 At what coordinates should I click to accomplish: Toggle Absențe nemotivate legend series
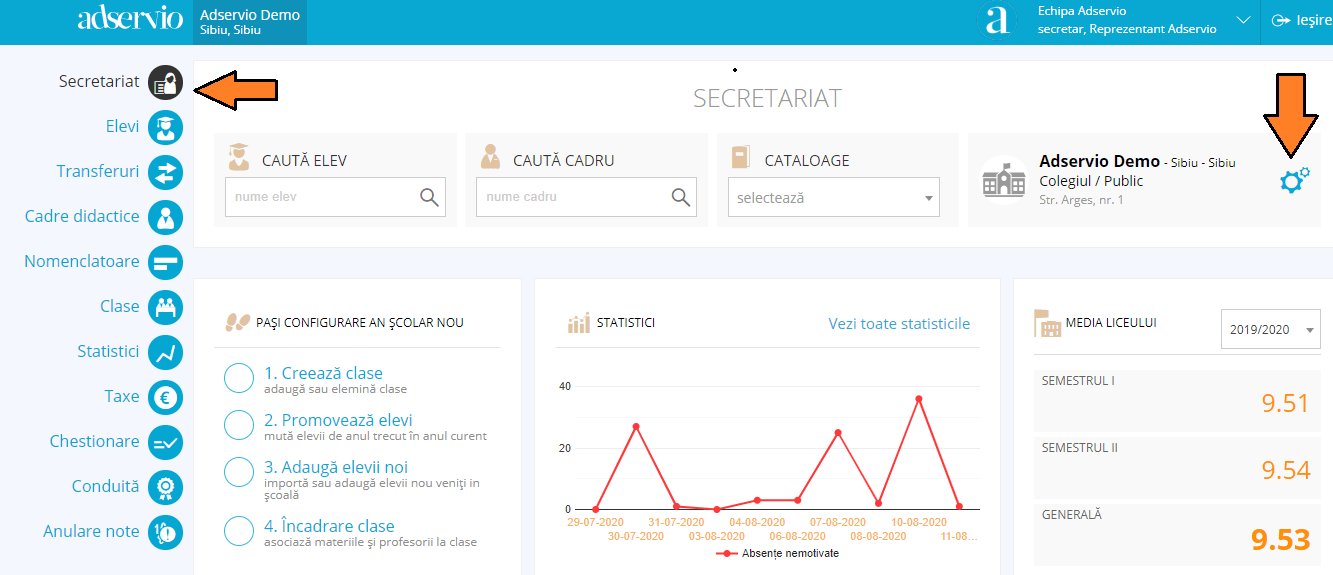(777, 553)
